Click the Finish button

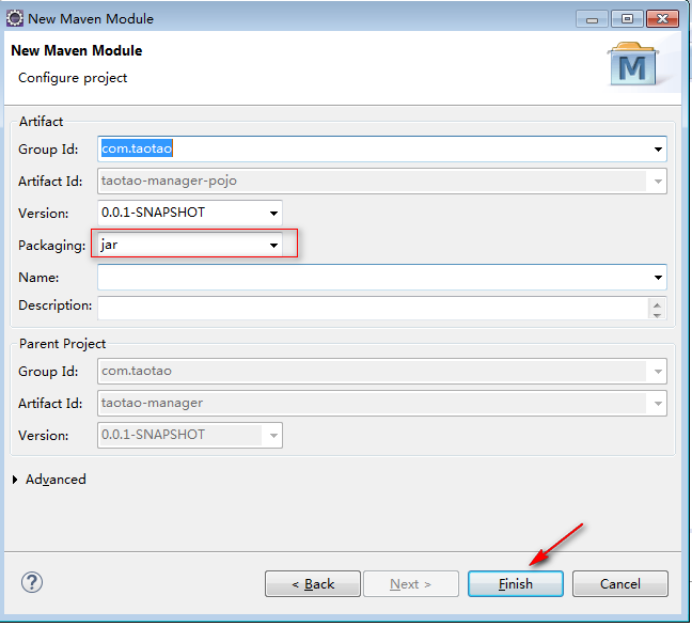[515, 584]
